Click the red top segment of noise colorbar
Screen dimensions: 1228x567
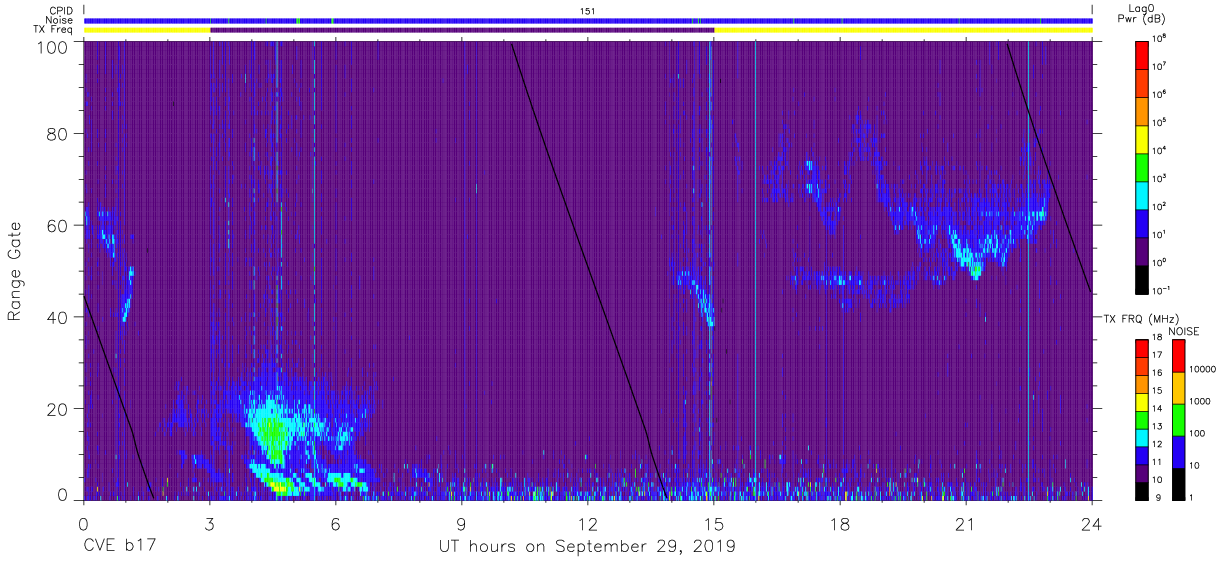(1178, 357)
